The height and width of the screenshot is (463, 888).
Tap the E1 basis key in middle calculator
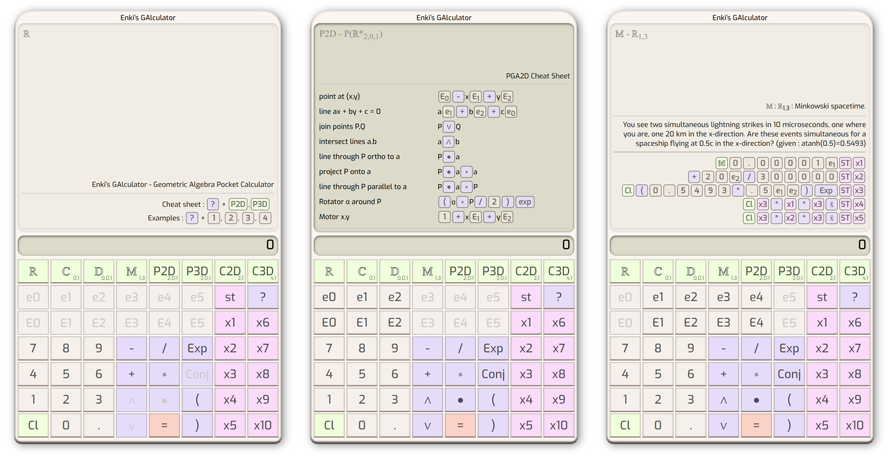pyautogui.click(x=362, y=323)
